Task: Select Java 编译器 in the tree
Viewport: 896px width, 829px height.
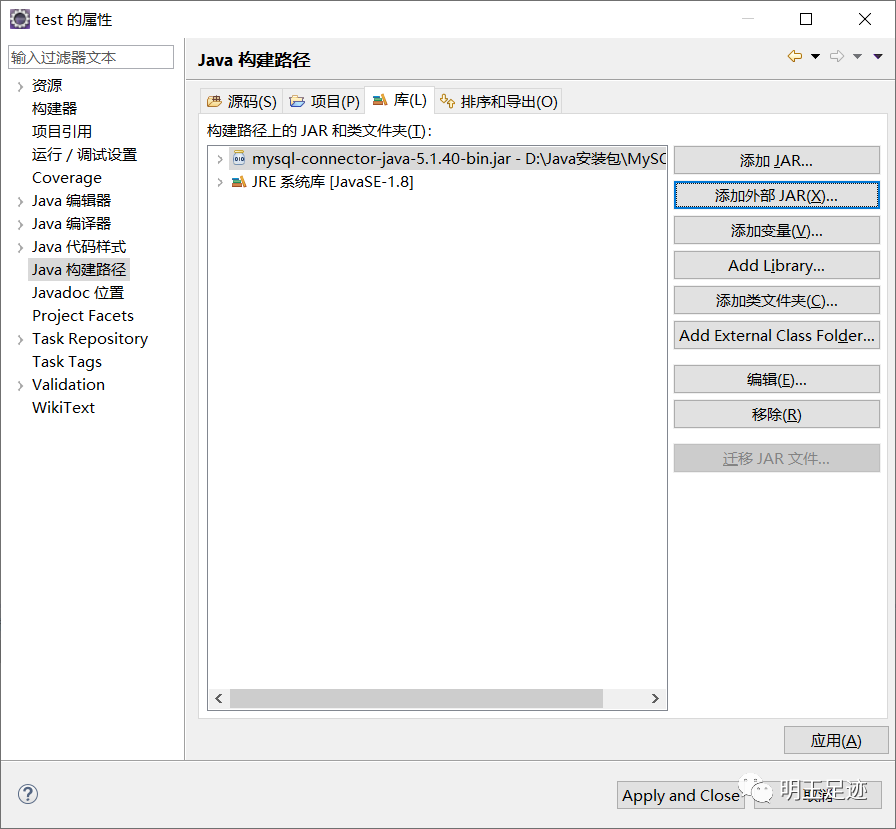Action: point(71,224)
